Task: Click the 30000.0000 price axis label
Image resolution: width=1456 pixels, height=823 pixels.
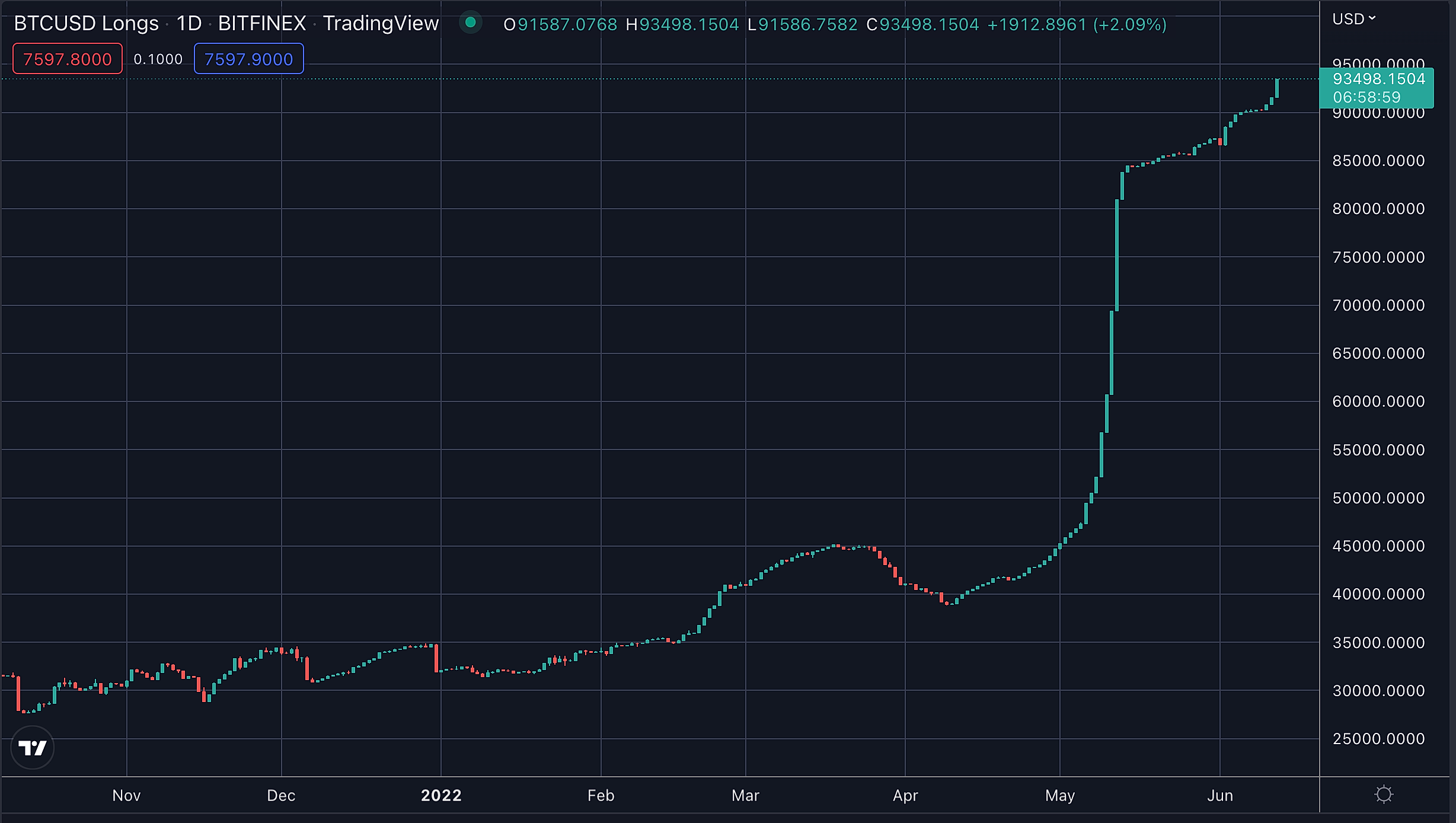Action: point(1378,691)
